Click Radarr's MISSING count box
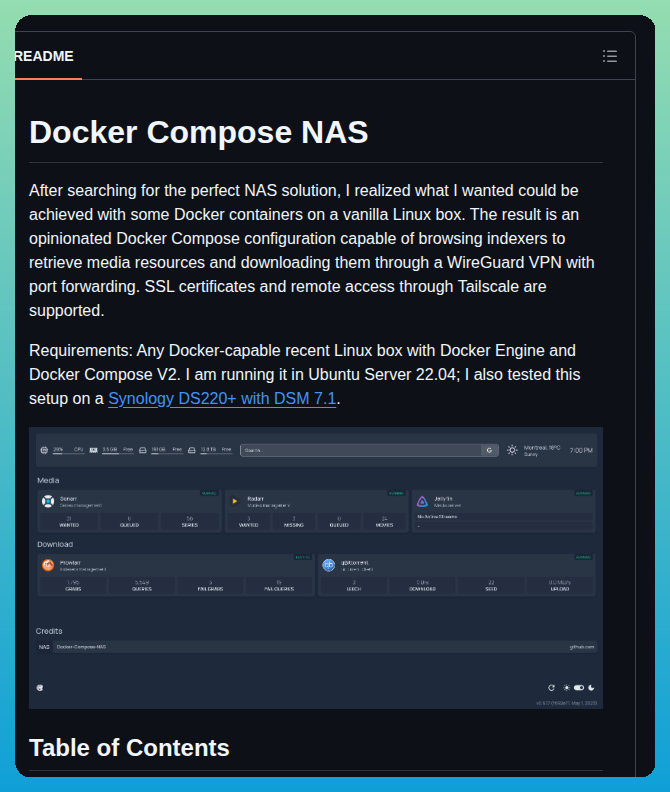The height and width of the screenshot is (792, 670). click(x=294, y=521)
